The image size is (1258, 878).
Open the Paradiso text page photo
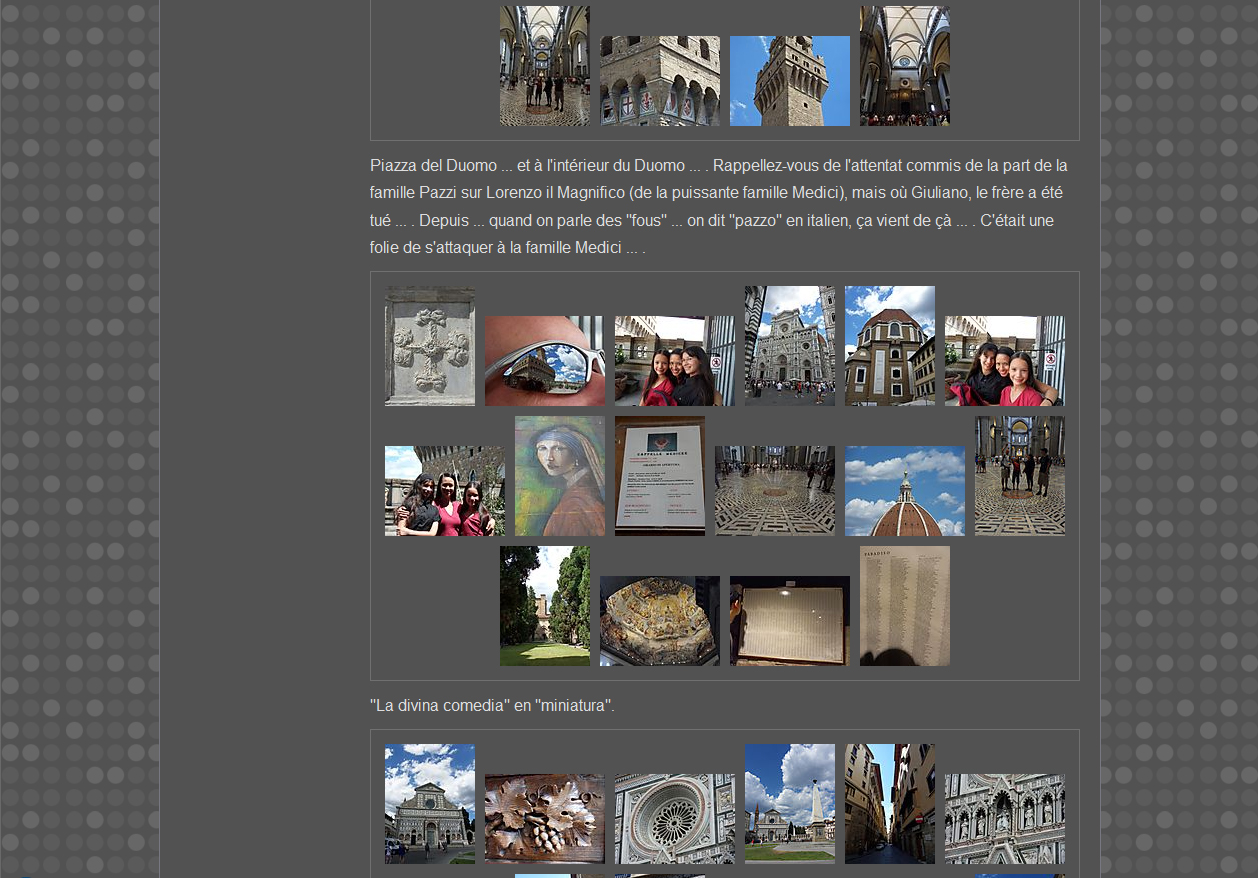[x=904, y=606]
